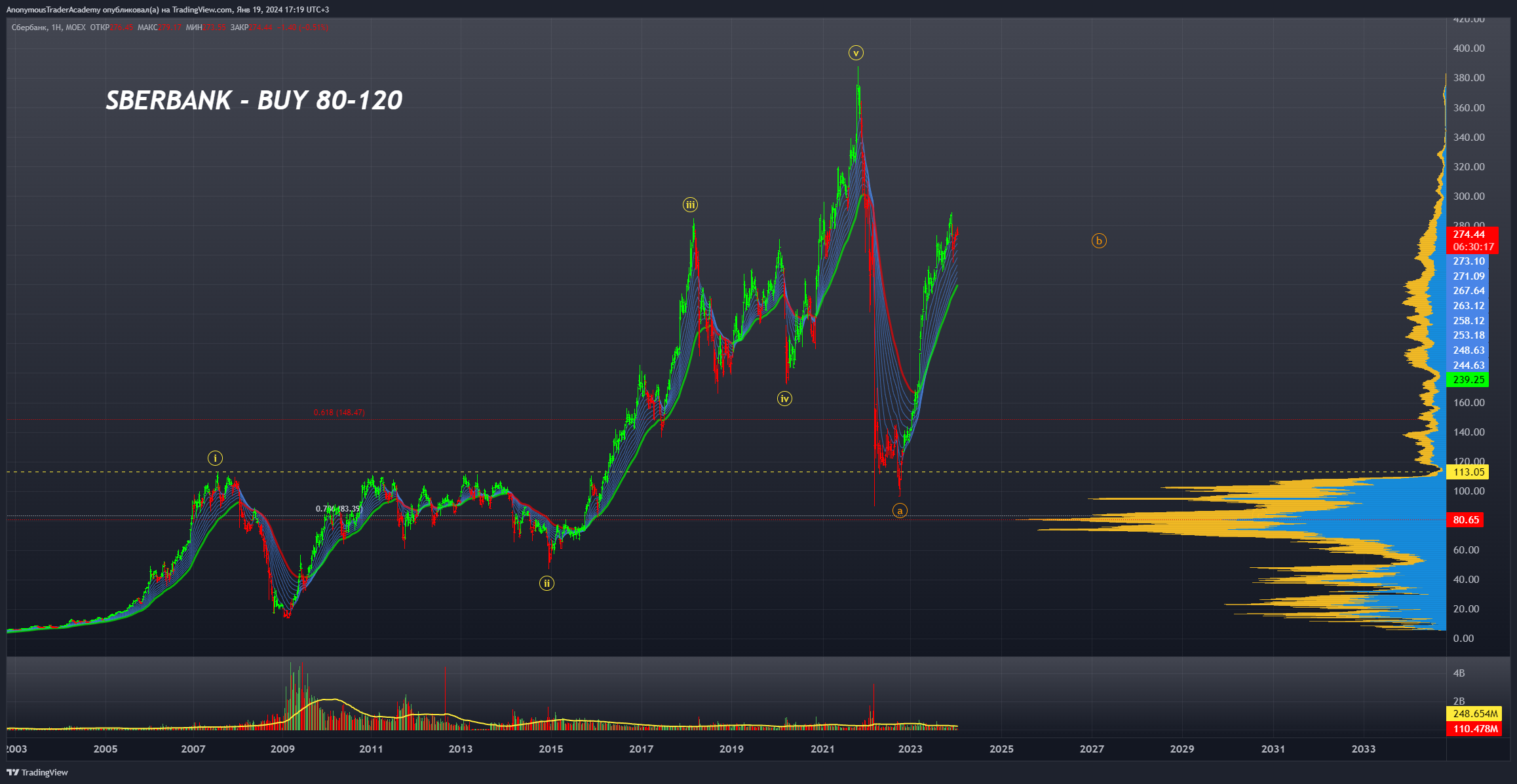The image size is (1517, 784).
Task: Click the ОТКР value 276.45 in the legend
Action: 122,28
